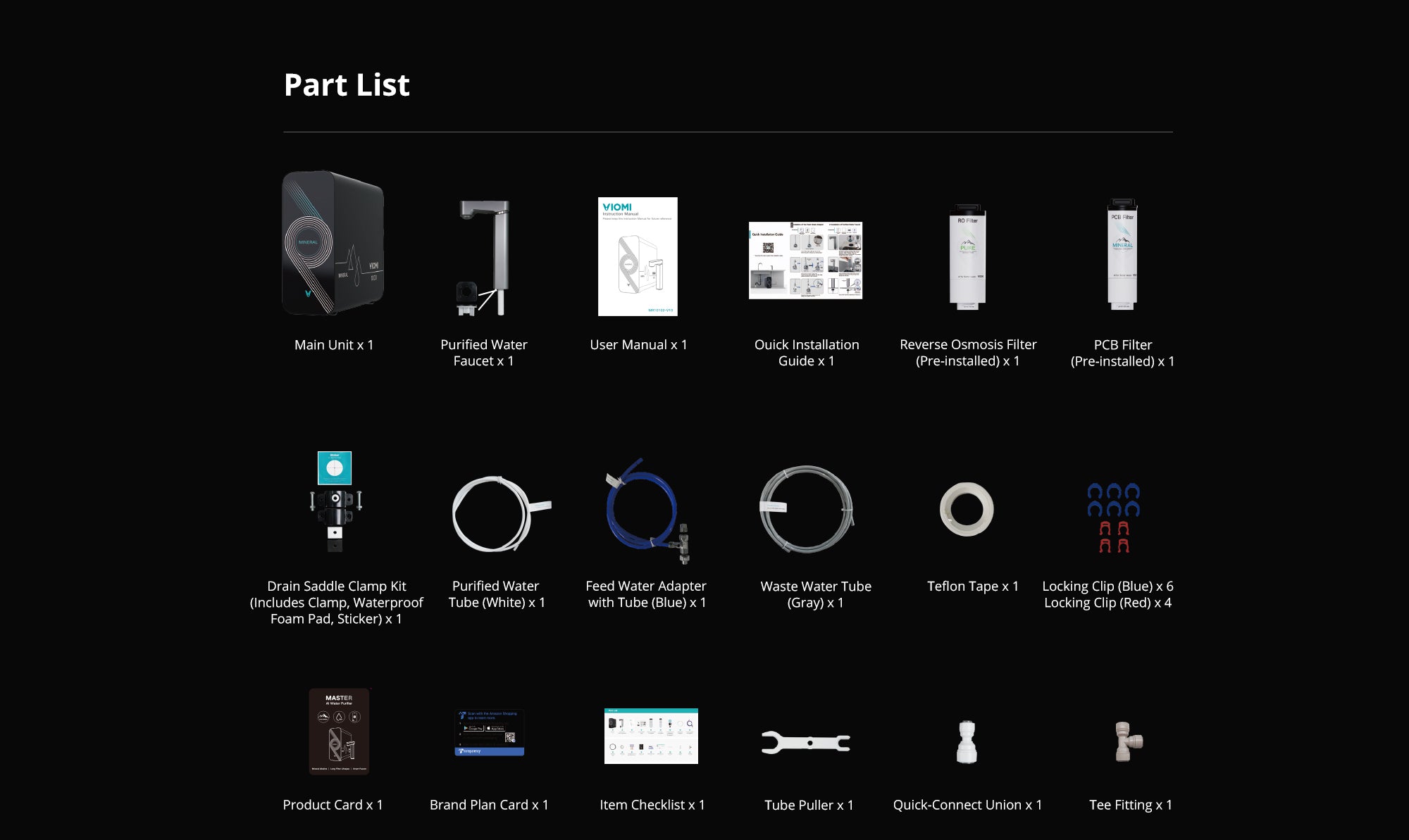The image size is (1409, 840).
Task: Click the Reverse Osmosis Filter image
Action: (x=967, y=257)
